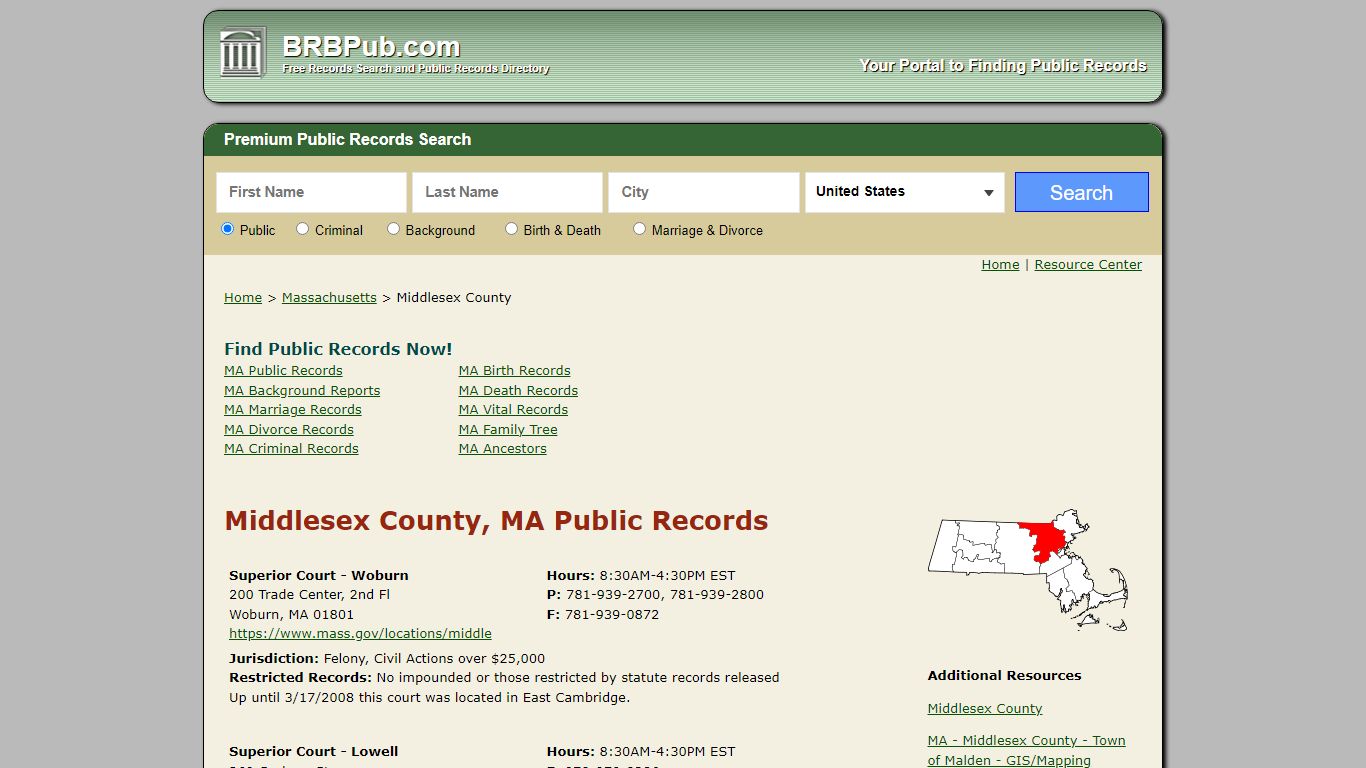1366x768 pixels.
Task: Select the Criminal radio button
Action: tap(302, 229)
